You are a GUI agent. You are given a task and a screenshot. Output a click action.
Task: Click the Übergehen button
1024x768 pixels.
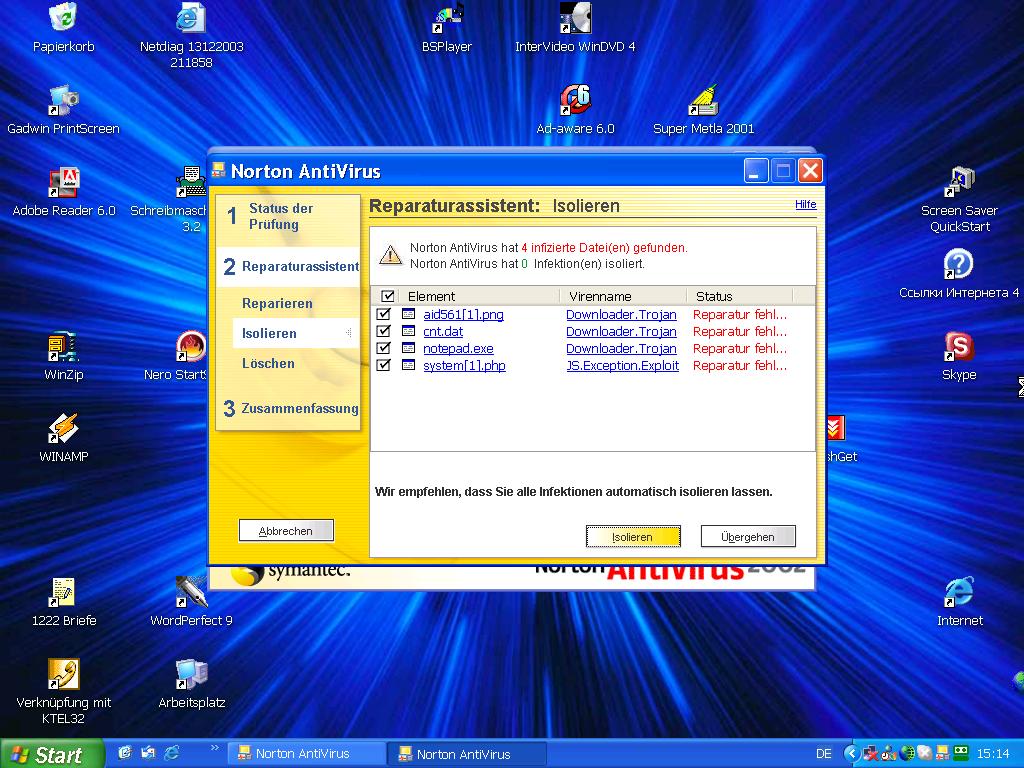748,537
